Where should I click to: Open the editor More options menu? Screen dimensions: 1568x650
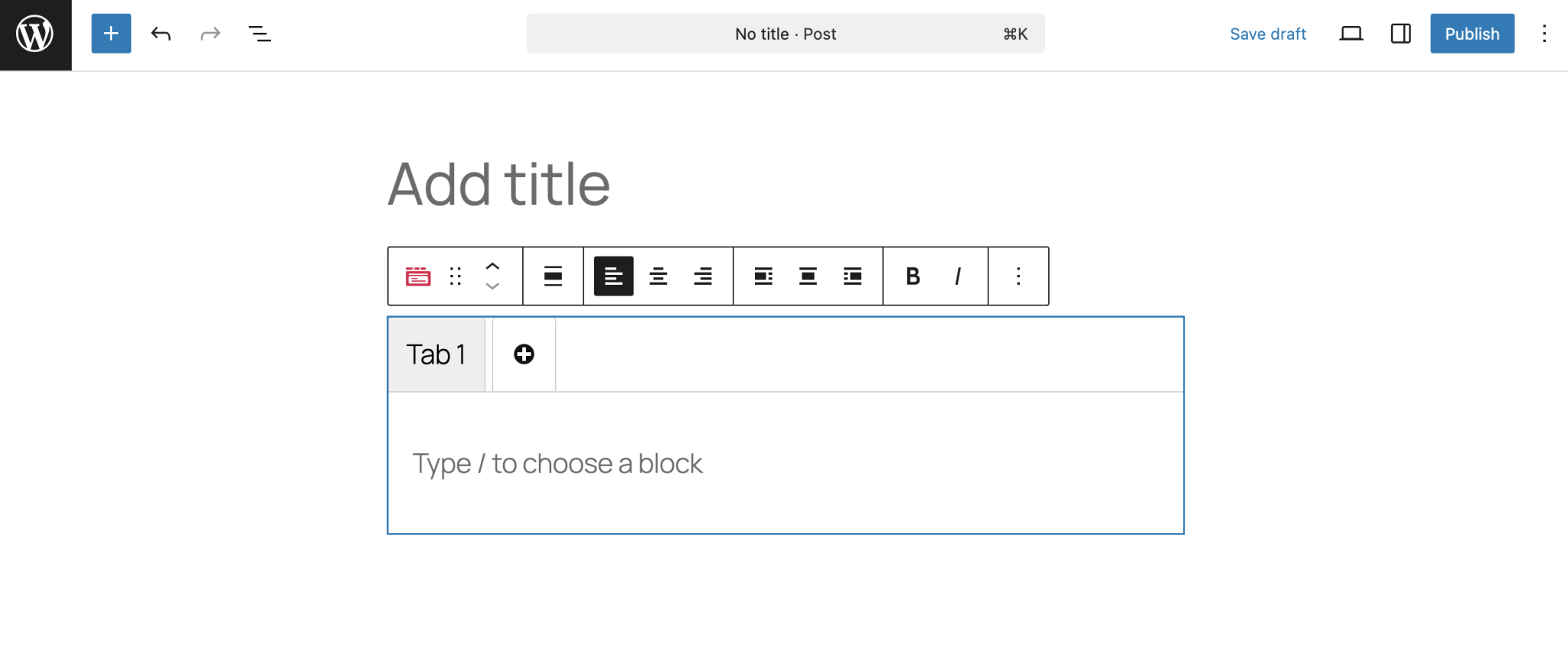tap(1545, 34)
